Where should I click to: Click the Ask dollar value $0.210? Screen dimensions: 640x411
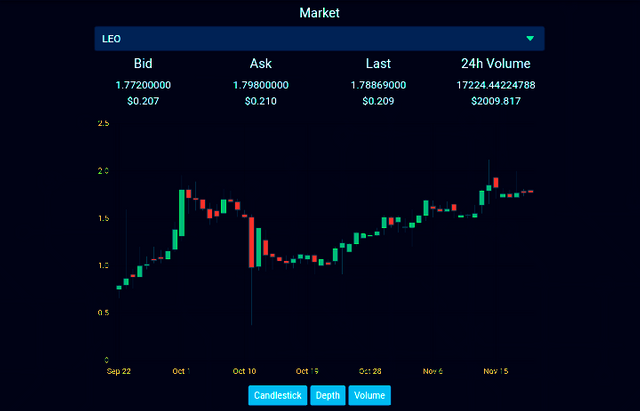tap(261, 101)
